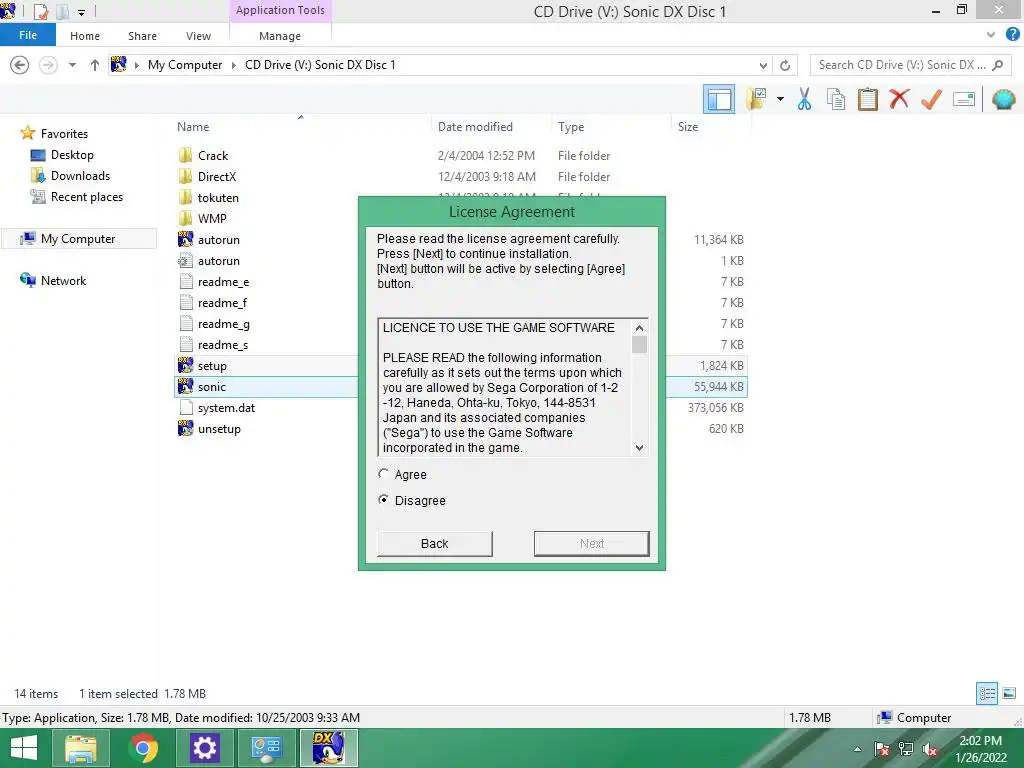Launch Chrome from the taskbar

tap(143, 748)
